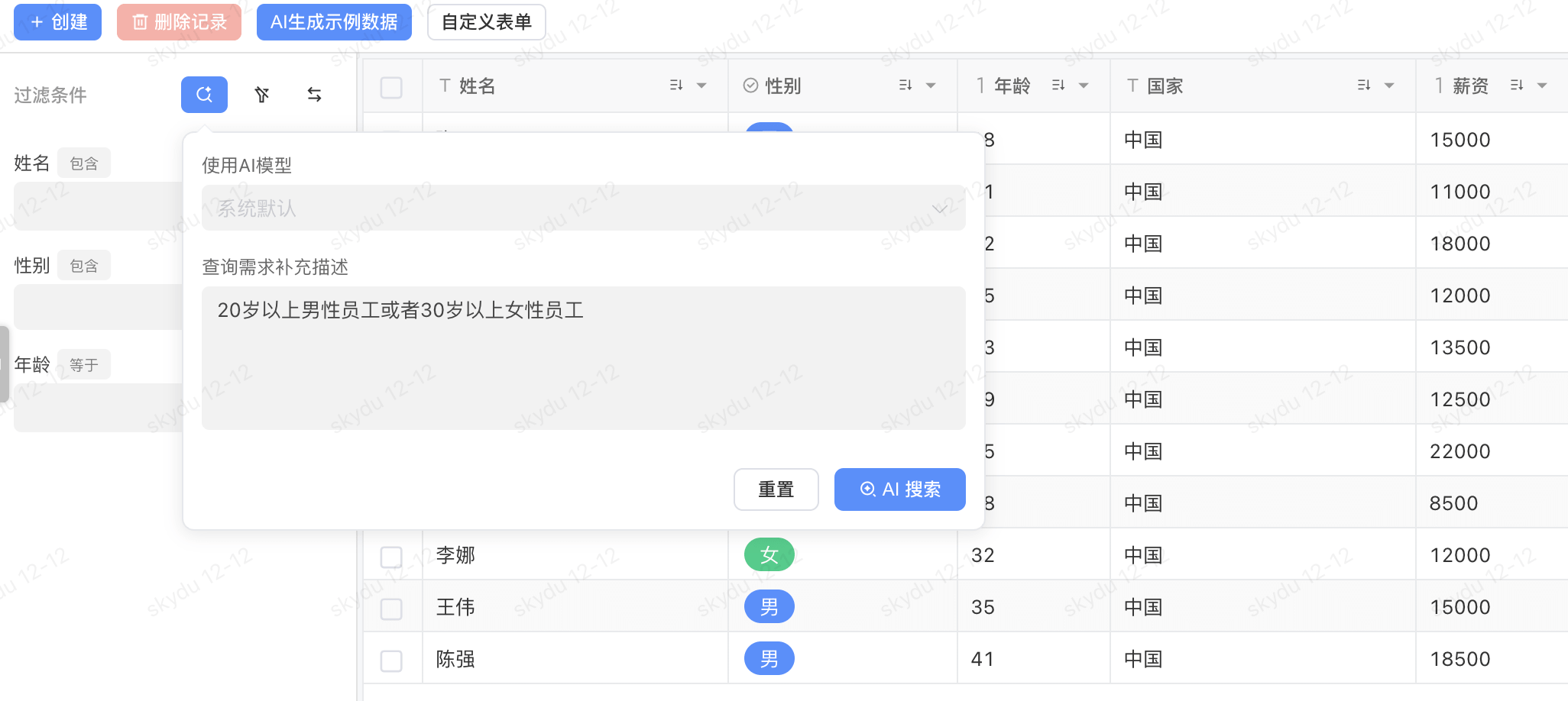Click the clear filter funnel icon
The image size is (1568, 701).
point(262,95)
